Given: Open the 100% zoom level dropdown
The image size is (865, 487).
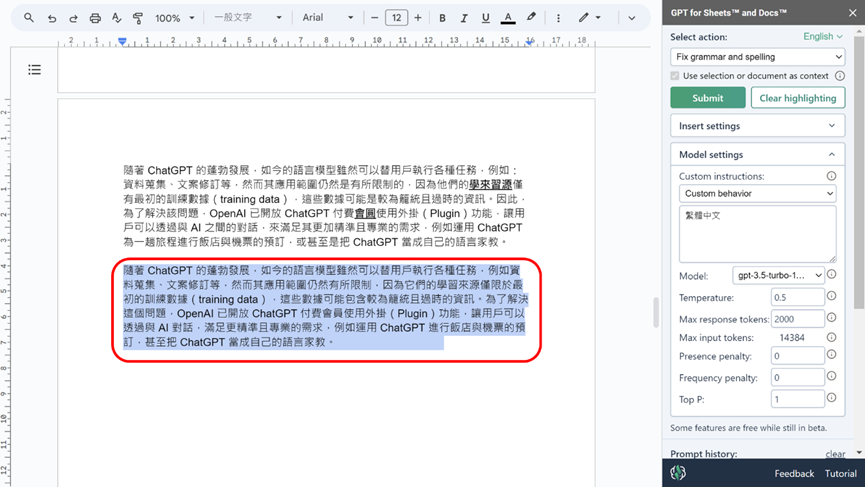Looking at the screenshot, I should click(x=174, y=18).
